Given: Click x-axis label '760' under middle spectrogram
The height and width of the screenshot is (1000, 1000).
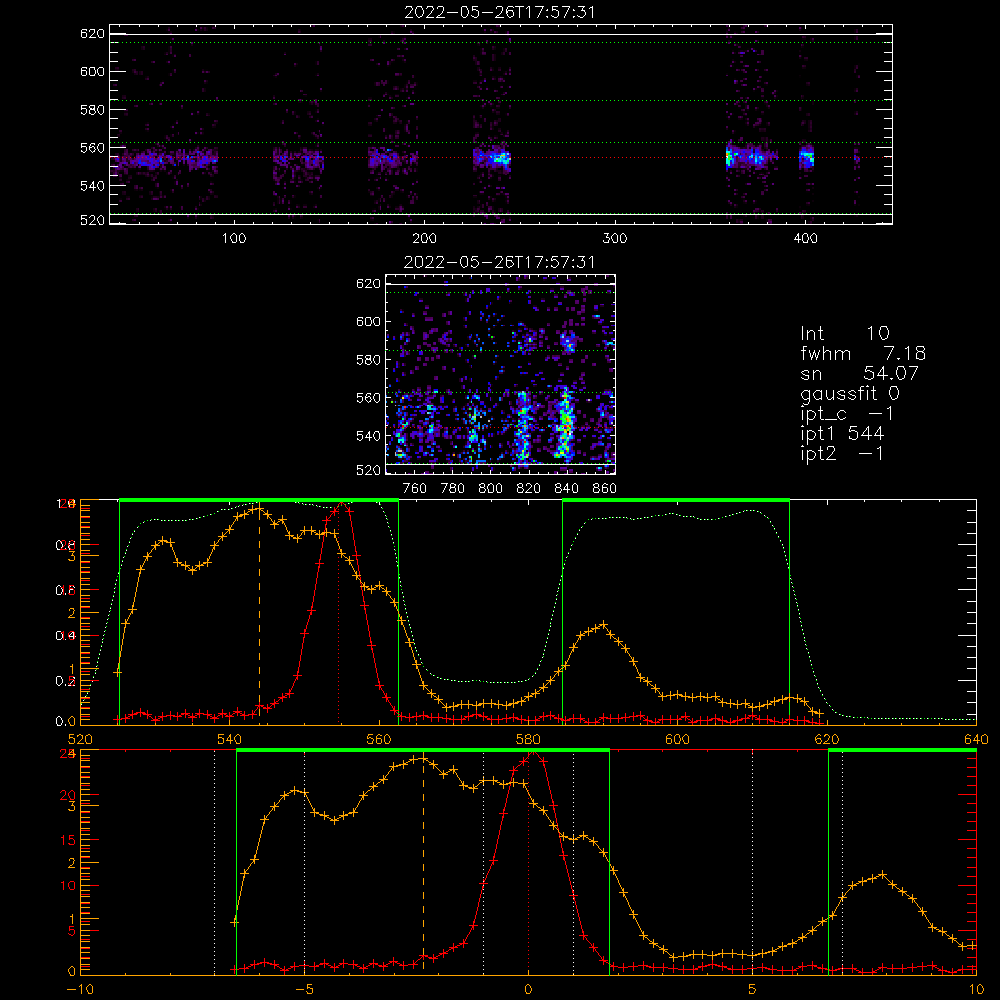Looking at the screenshot, I should pos(415,489).
